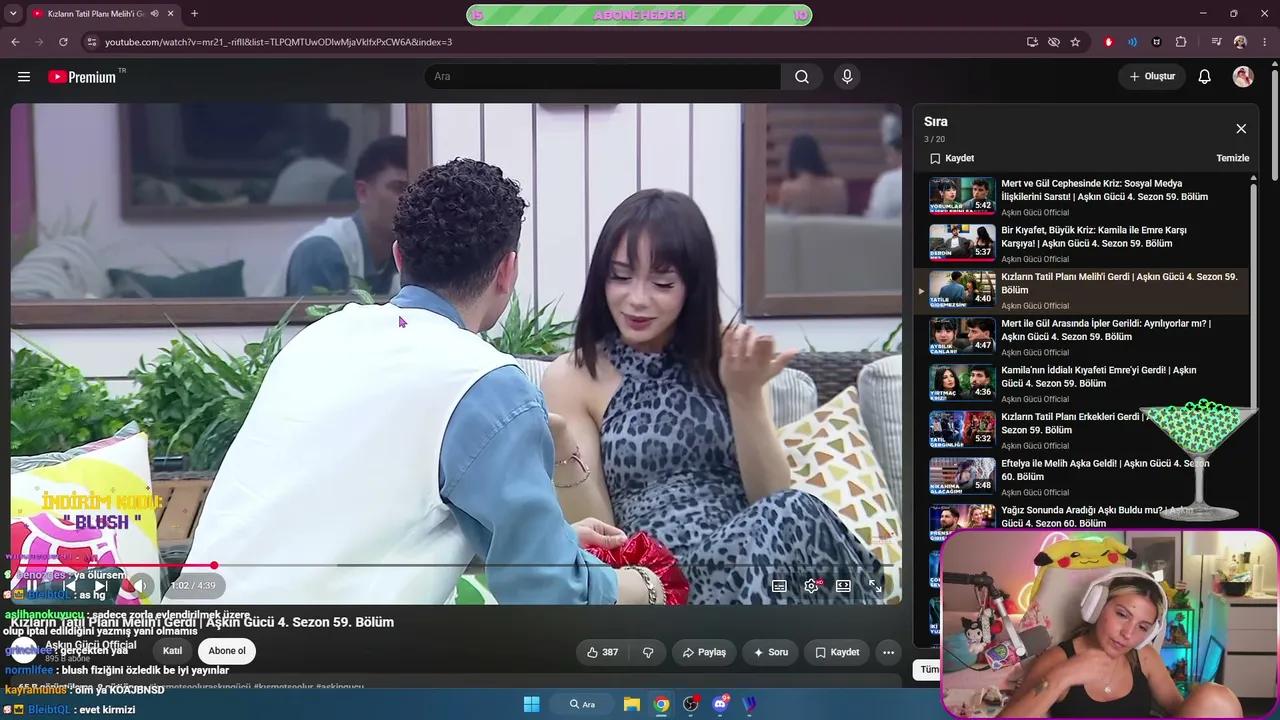
Task: Open File Explorer from the taskbar
Action: pyautogui.click(x=632, y=704)
